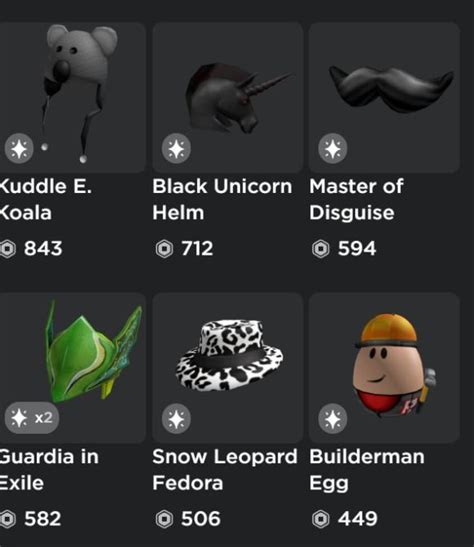Image resolution: width=474 pixels, height=547 pixels.
Task: Click the limited sparkle badge on Master of Disguise
Action: (x=333, y=149)
